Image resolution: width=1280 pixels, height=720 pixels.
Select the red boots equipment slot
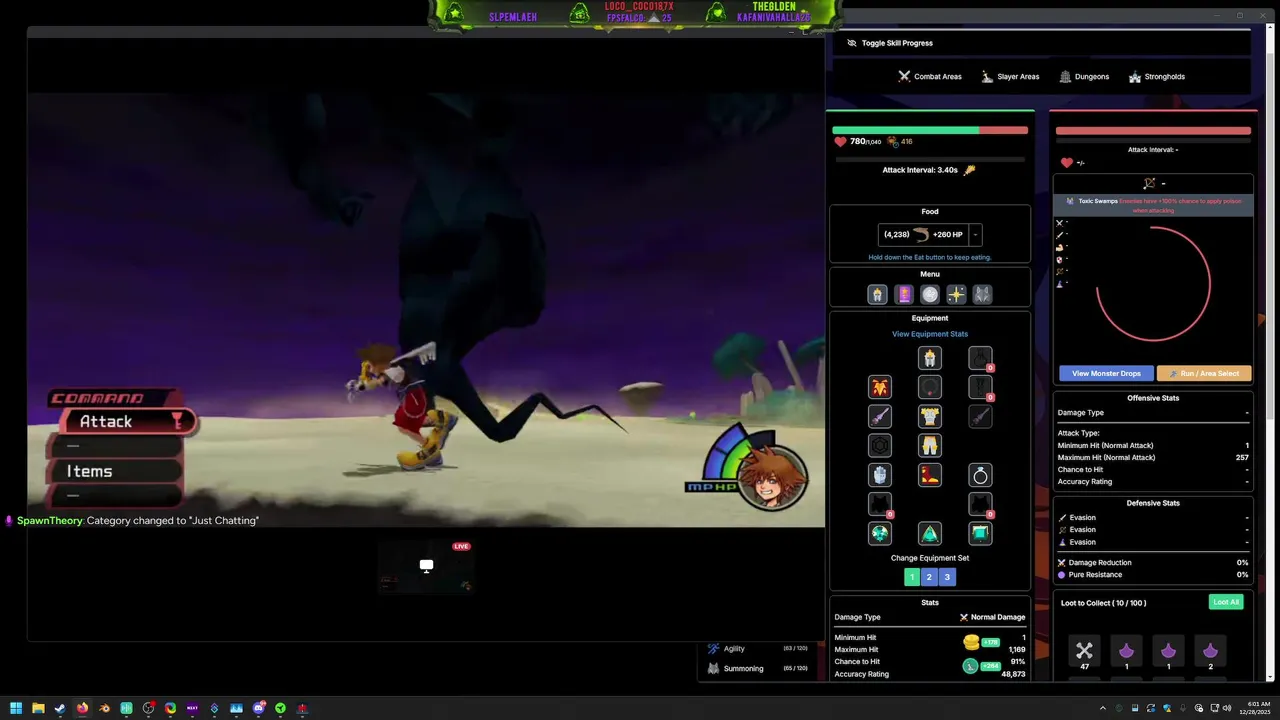[x=930, y=475]
